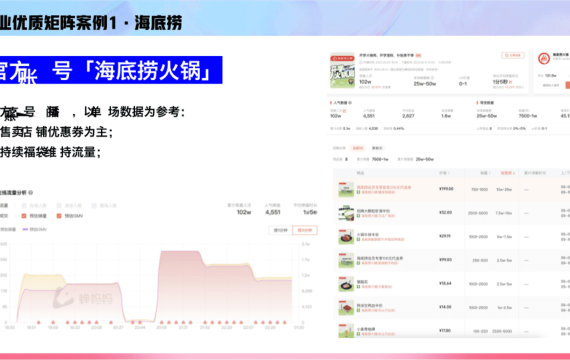Open thumbnail of the ¥14.00 product

(x=346, y=308)
